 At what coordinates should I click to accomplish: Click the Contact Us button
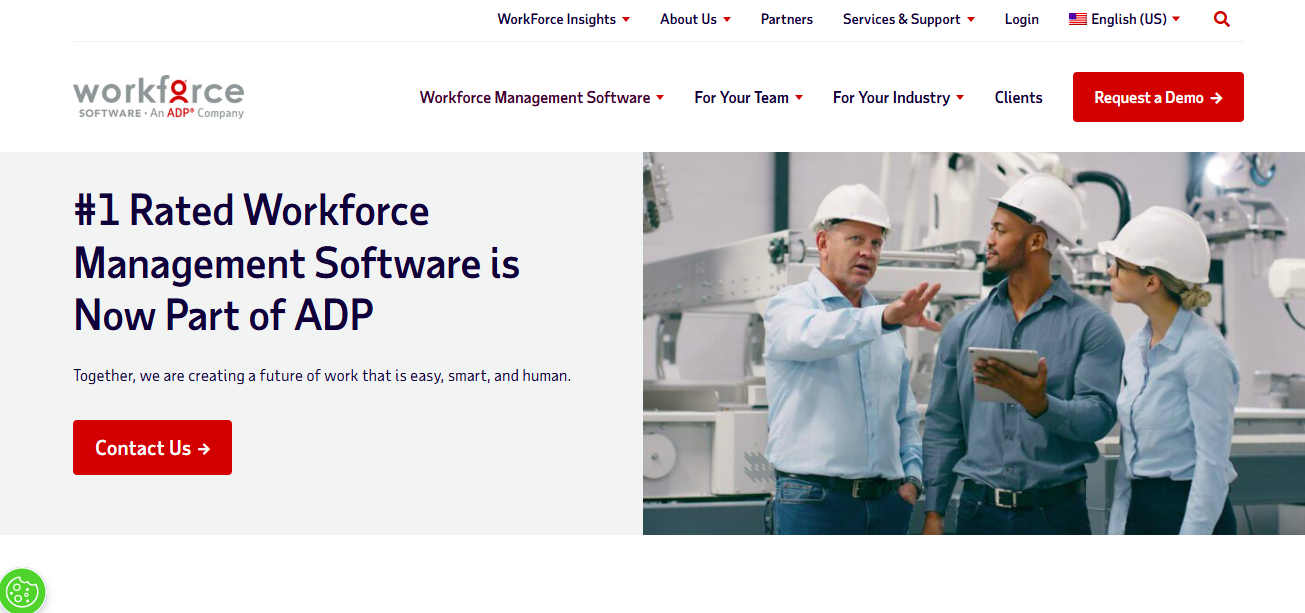152,447
